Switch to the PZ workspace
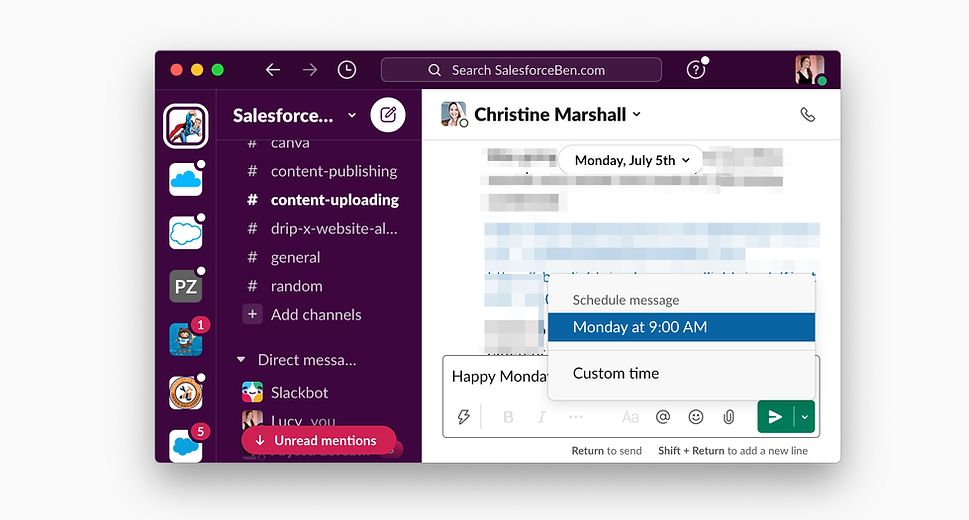 [185, 287]
